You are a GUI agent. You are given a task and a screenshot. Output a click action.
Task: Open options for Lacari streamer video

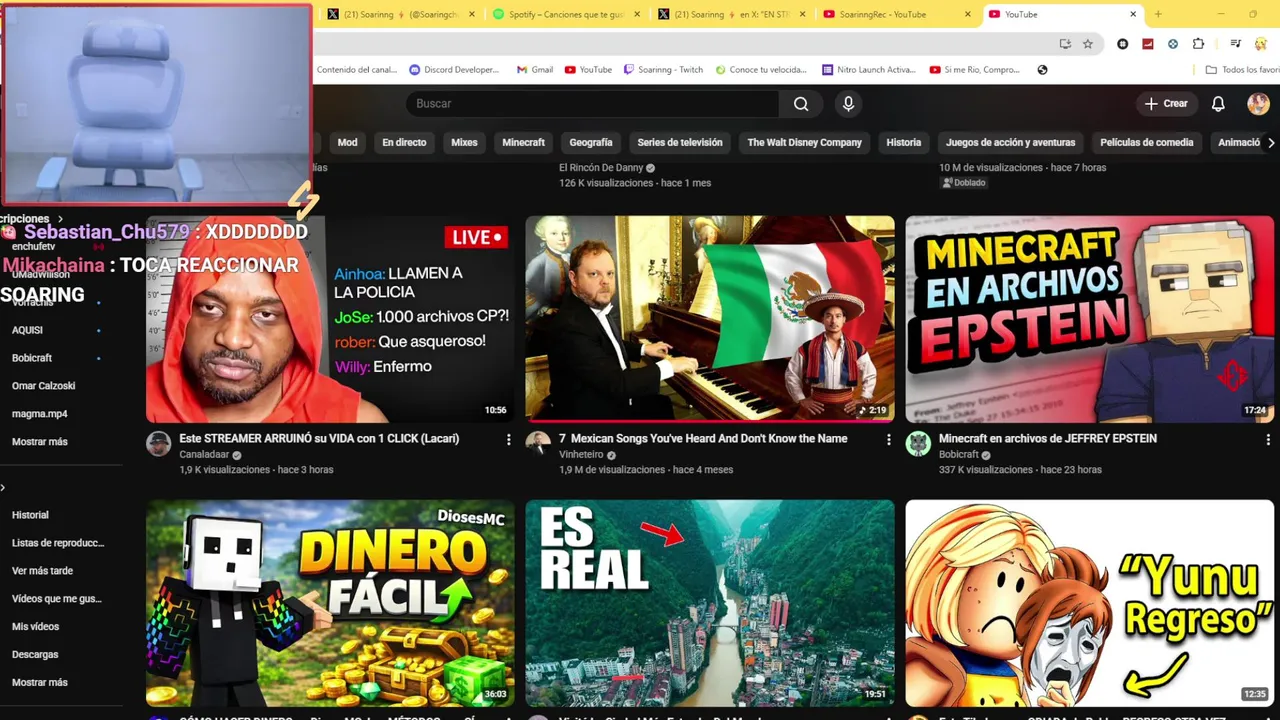click(508, 439)
